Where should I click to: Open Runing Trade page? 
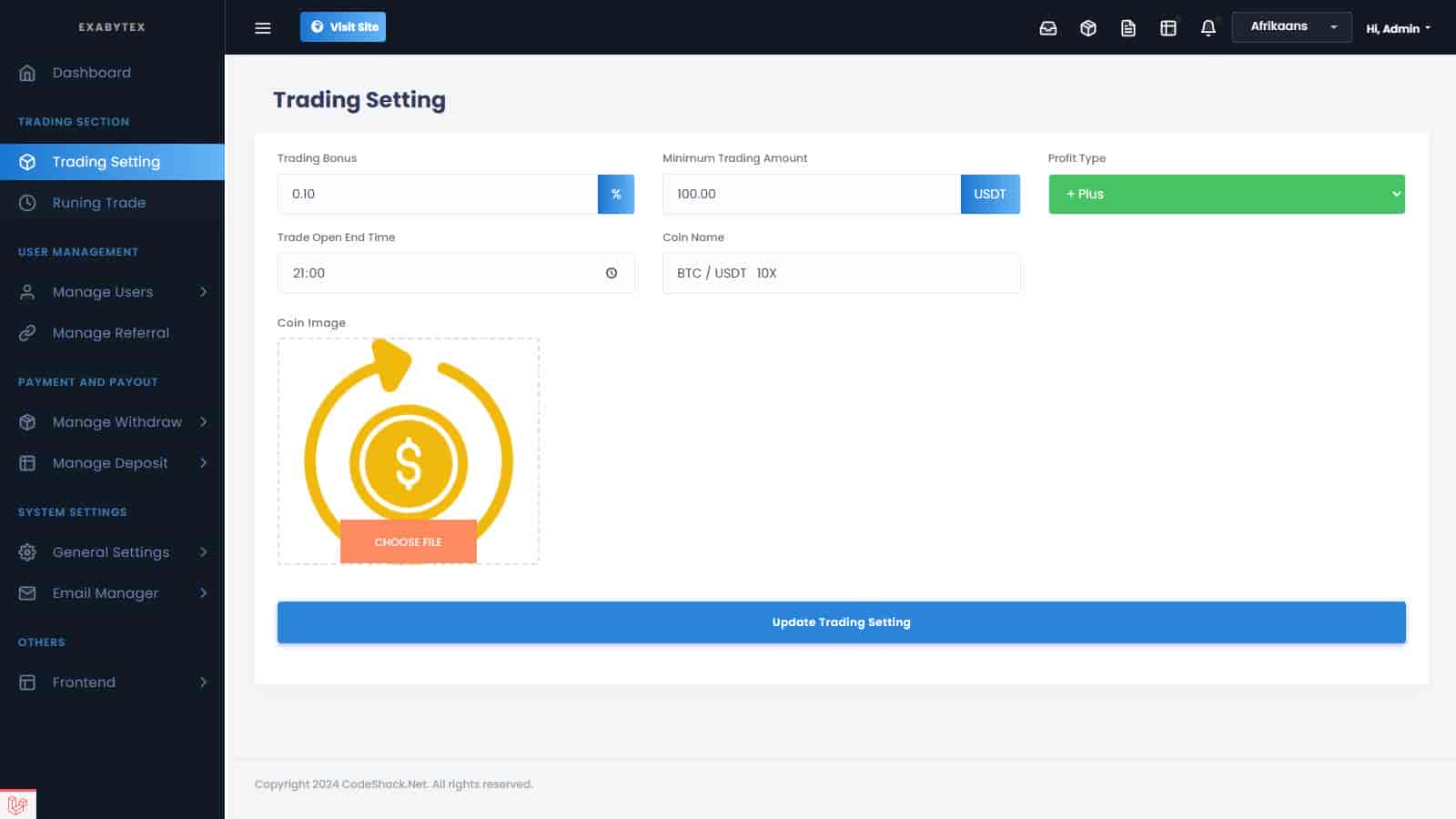tap(98, 203)
